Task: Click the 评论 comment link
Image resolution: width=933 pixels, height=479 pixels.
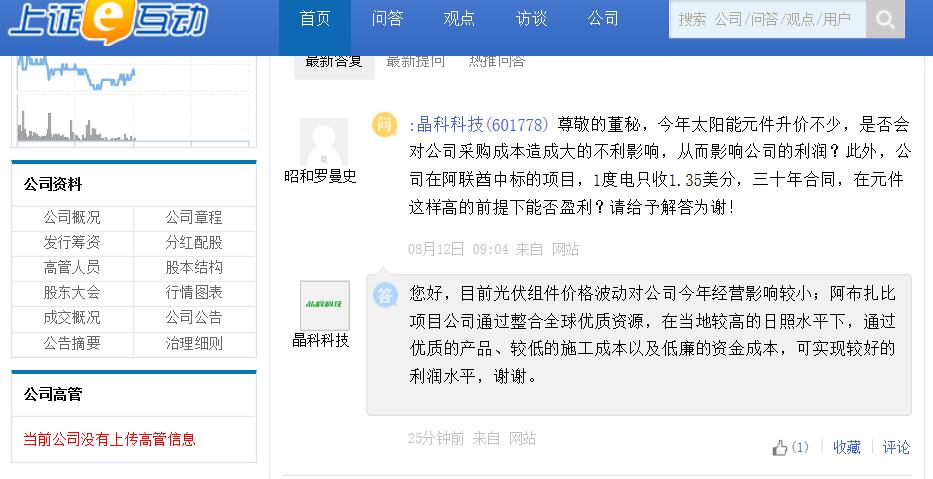Action: click(x=896, y=448)
